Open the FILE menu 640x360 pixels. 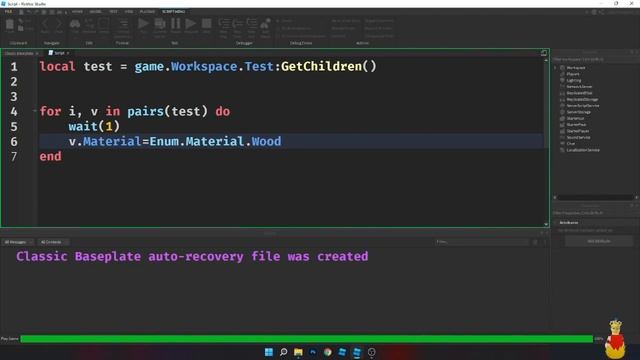8,11
